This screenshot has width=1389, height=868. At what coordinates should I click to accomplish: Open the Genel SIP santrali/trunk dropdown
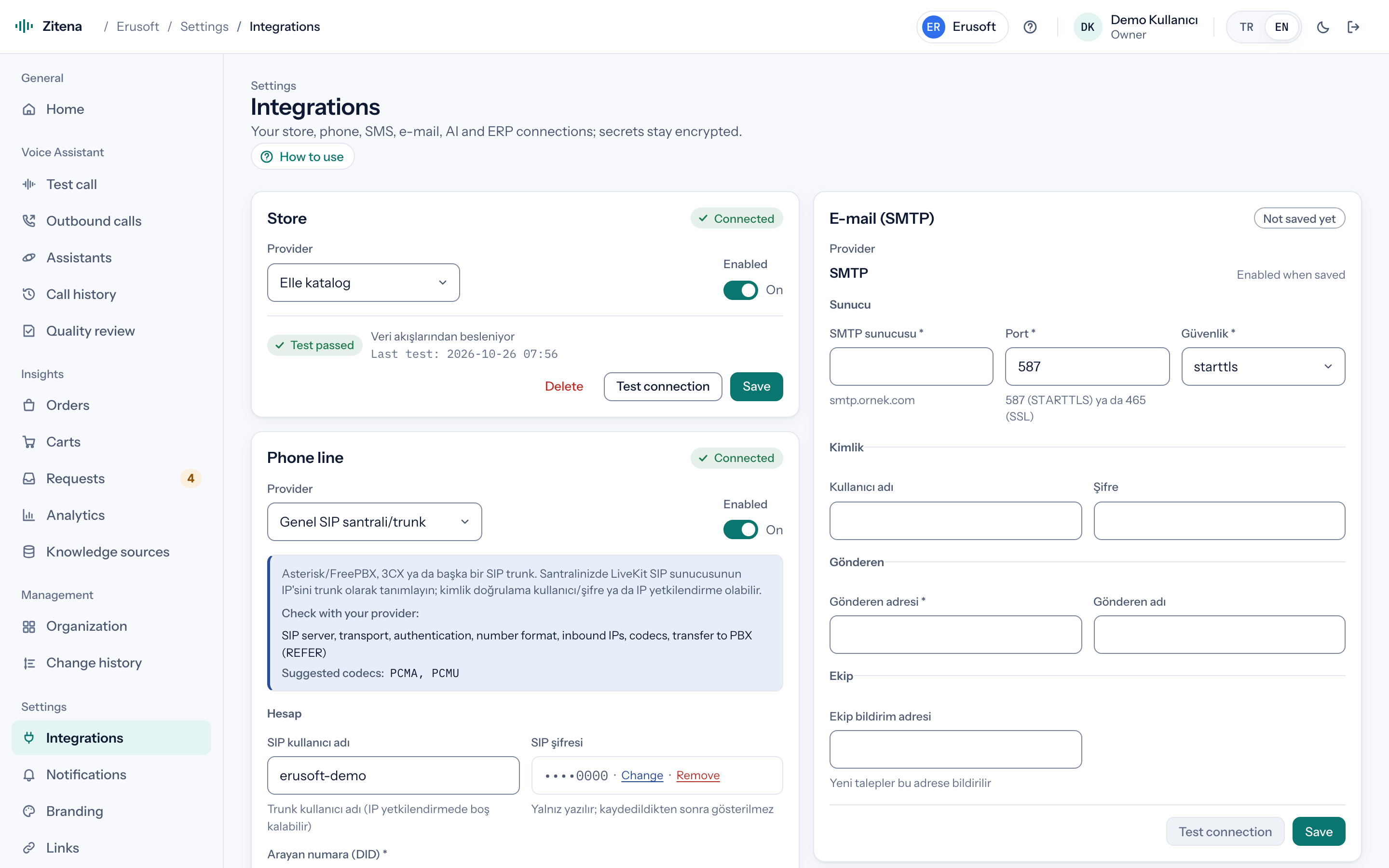pos(374,522)
